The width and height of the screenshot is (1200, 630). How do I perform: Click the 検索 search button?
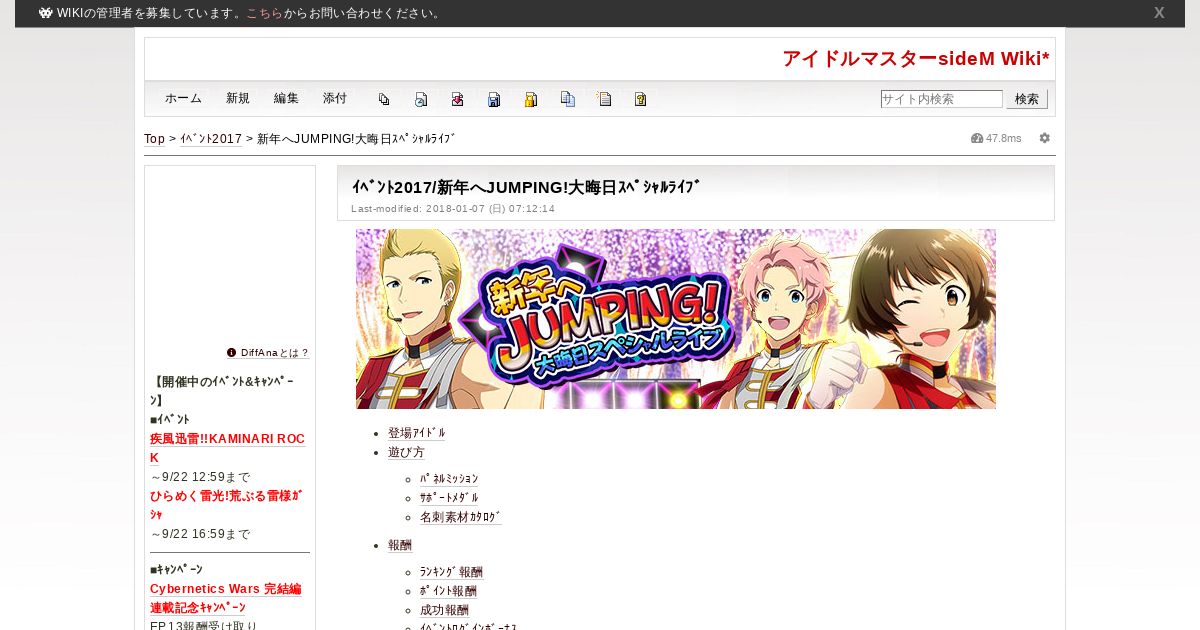(x=1027, y=99)
